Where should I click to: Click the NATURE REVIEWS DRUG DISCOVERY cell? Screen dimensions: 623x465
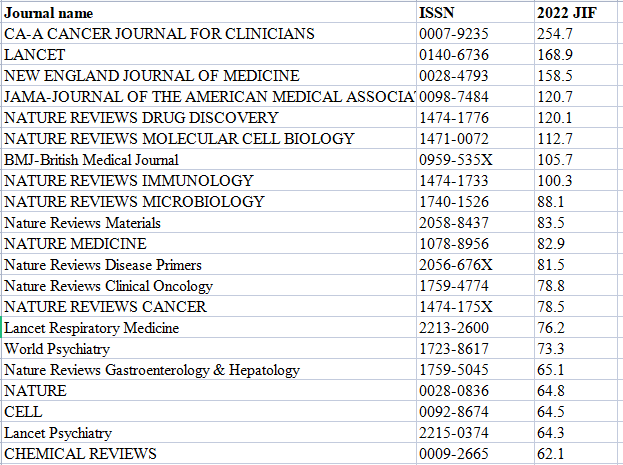(209, 118)
